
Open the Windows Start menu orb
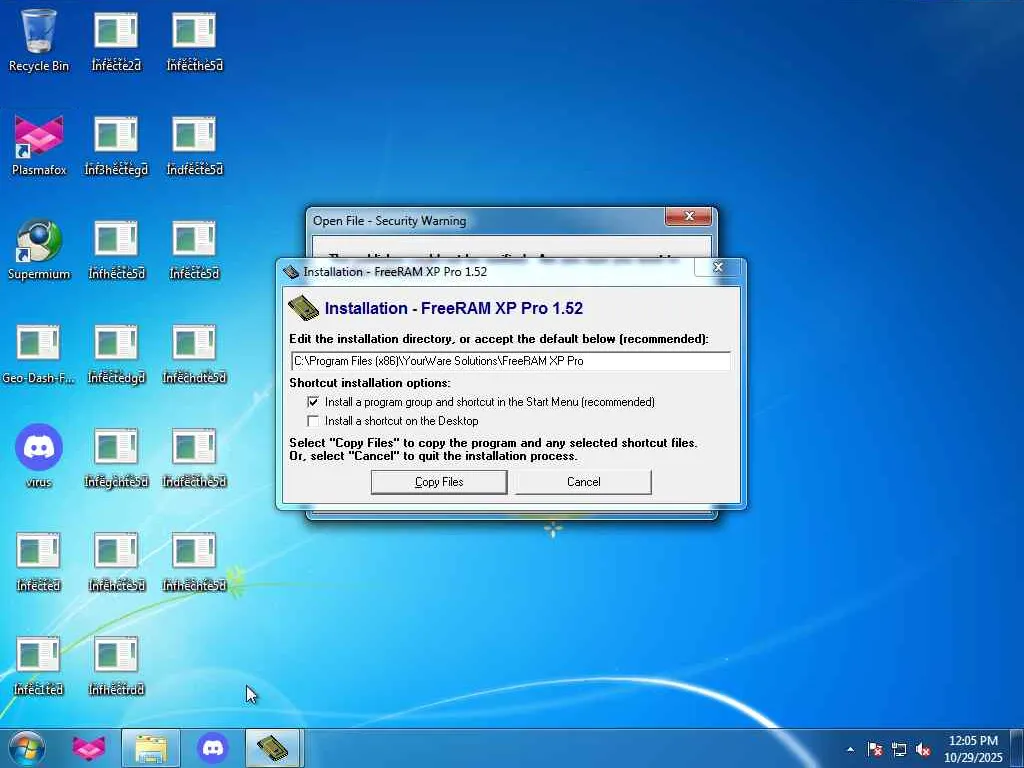coord(27,748)
